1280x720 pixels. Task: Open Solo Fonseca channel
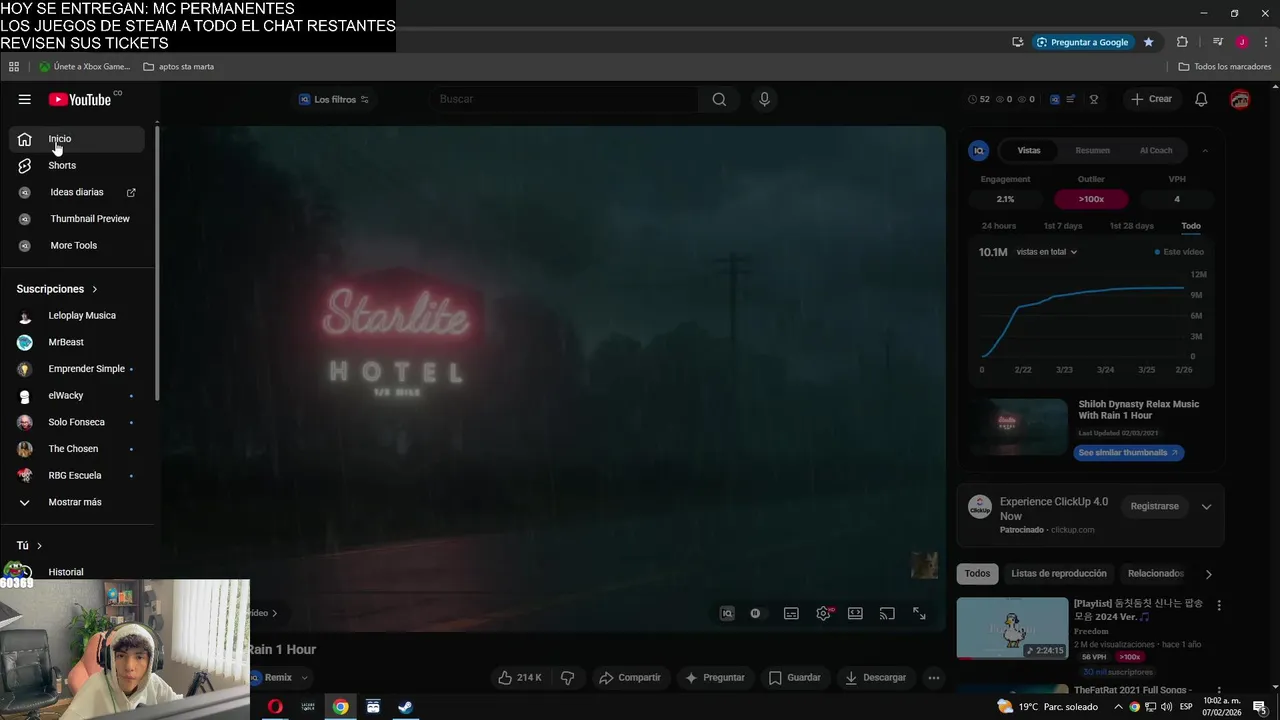coord(77,422)
